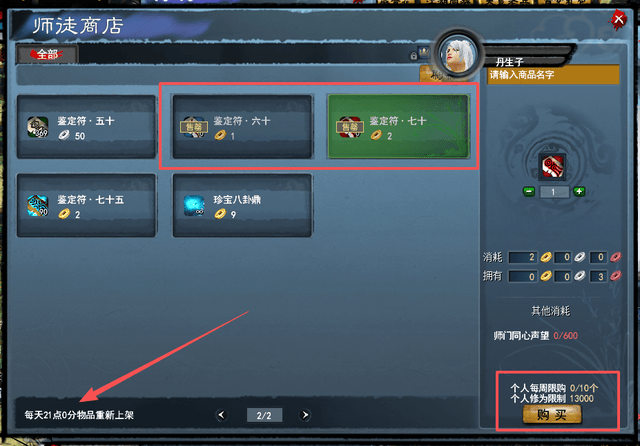Click the selected item preview icon

(553, 166)
